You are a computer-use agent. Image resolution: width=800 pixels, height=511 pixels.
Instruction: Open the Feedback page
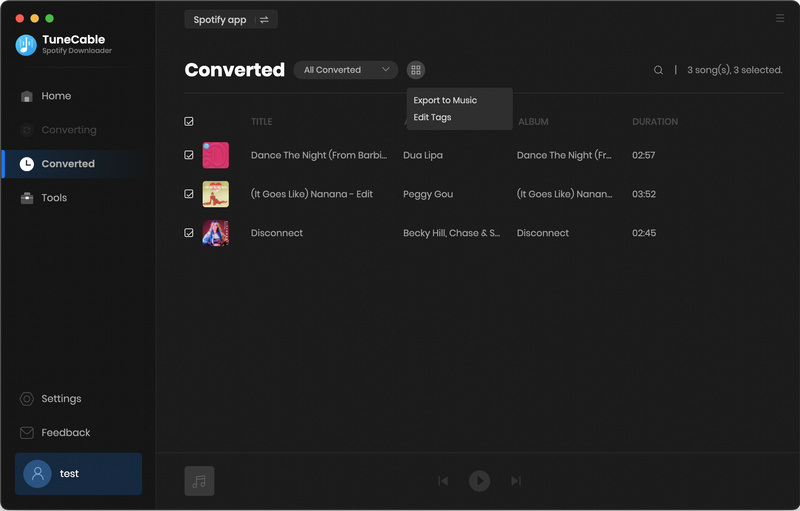pos(65,433)
